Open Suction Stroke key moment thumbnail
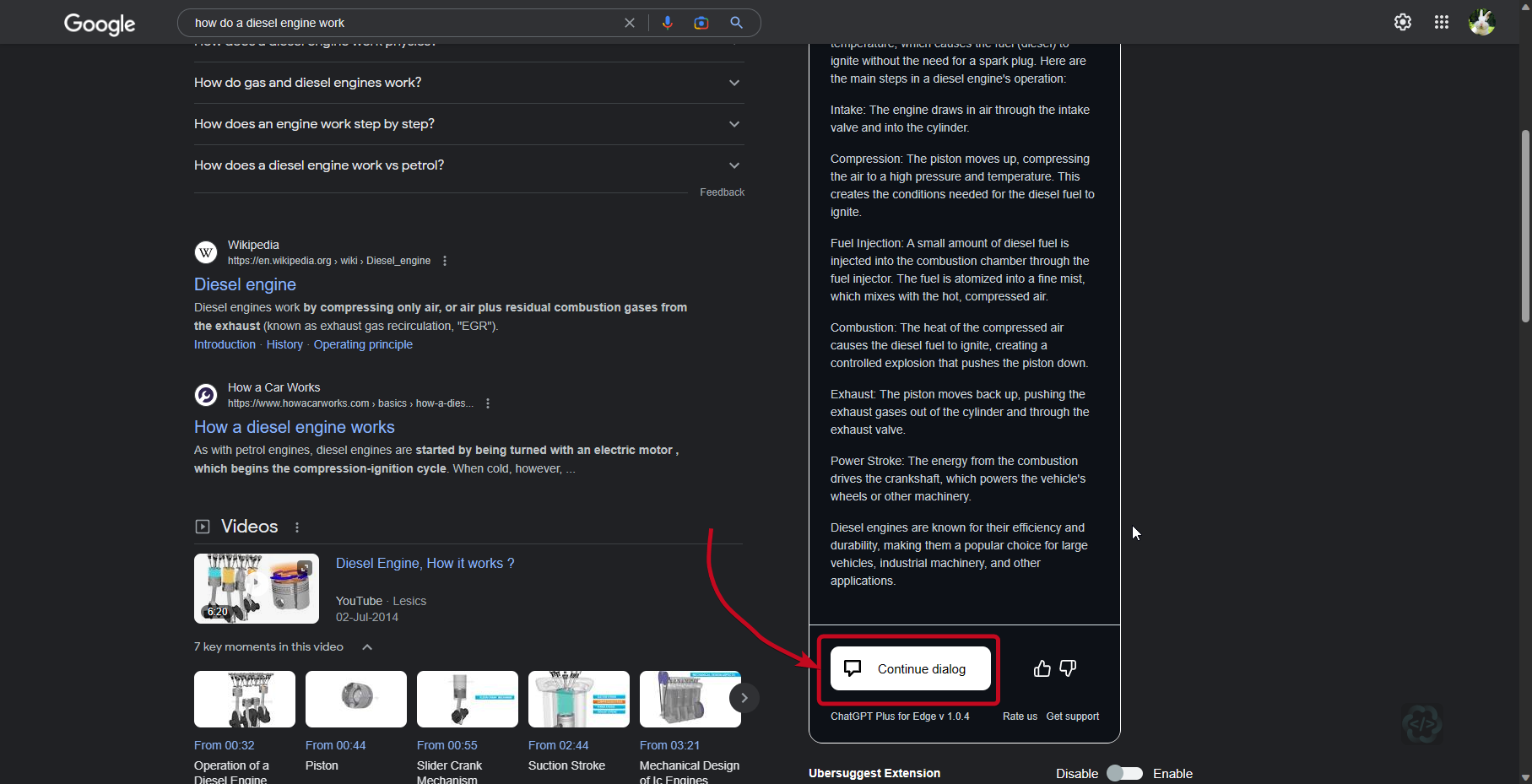Screen dimensions: 1532x784 coord(579,699)
